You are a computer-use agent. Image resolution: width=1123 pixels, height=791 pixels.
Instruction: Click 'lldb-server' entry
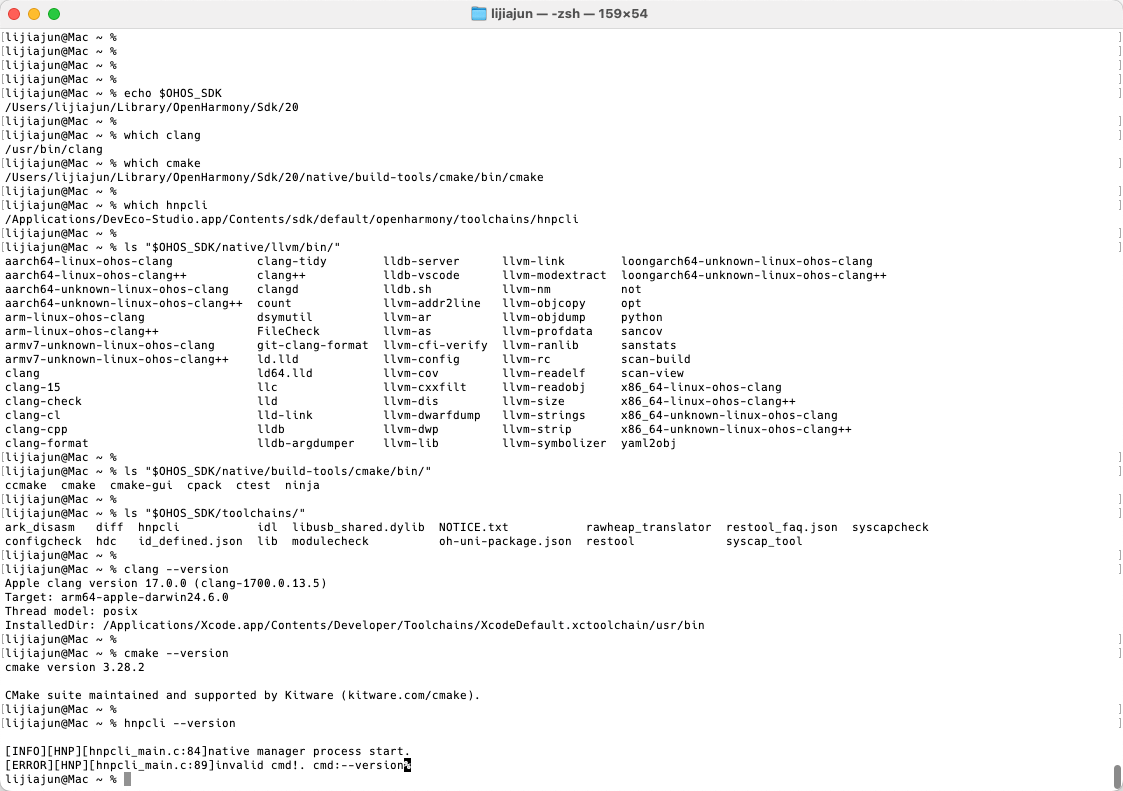coord(421,262)
